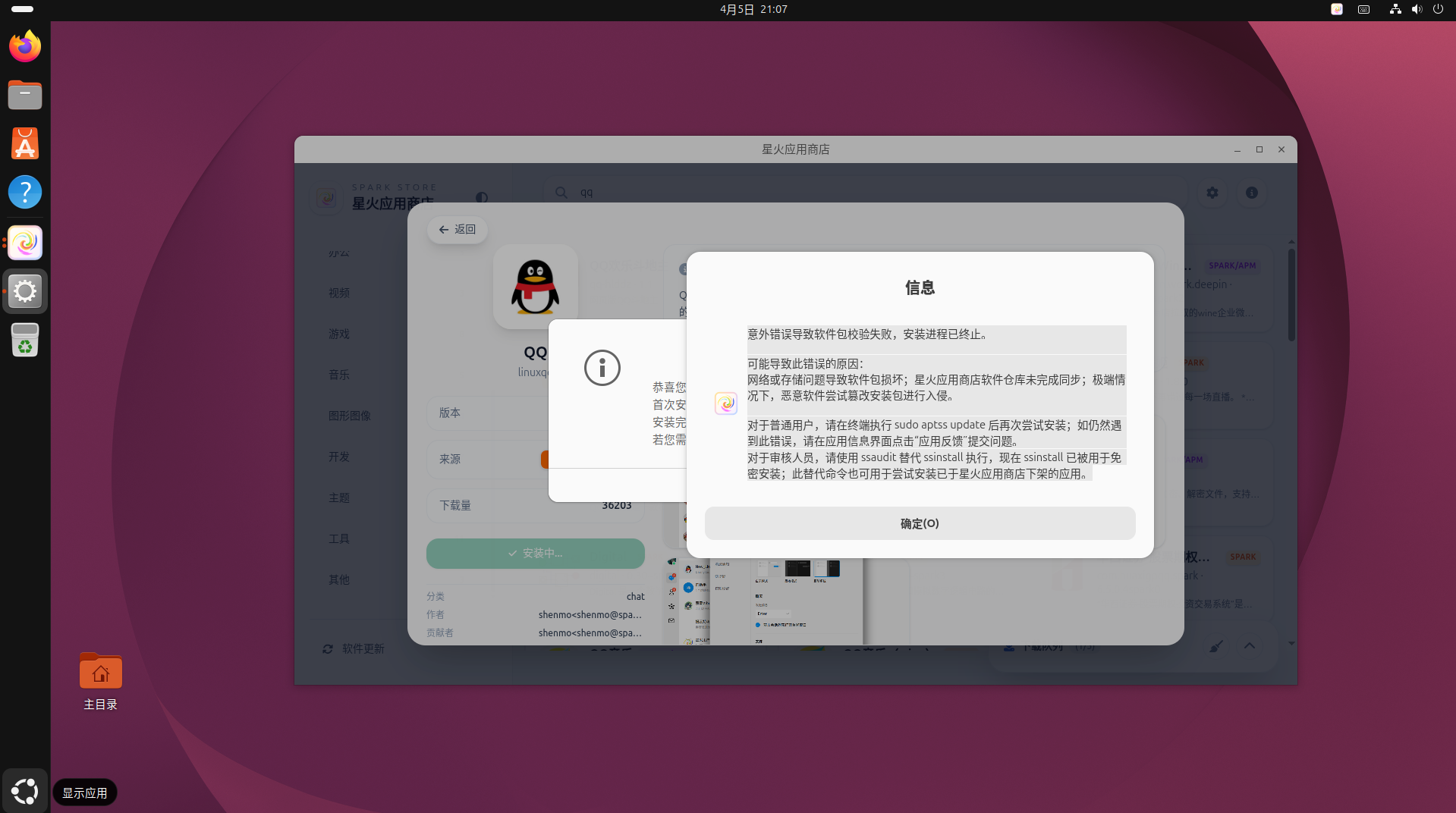Click the search magnifier icon in the store
The image size is (1456, 813).
click(560, 193)
